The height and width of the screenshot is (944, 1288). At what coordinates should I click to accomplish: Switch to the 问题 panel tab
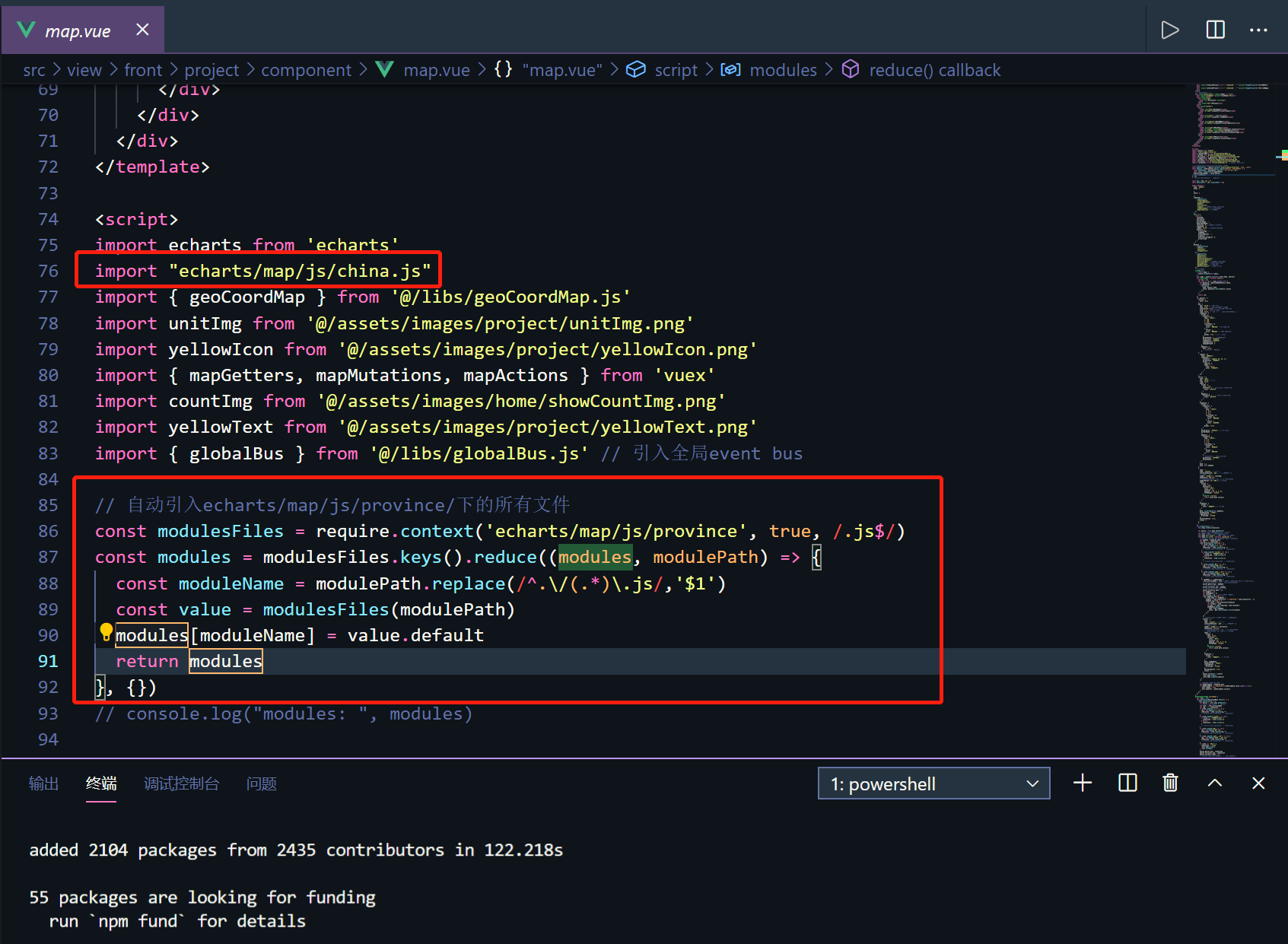(x=262, y=783)
